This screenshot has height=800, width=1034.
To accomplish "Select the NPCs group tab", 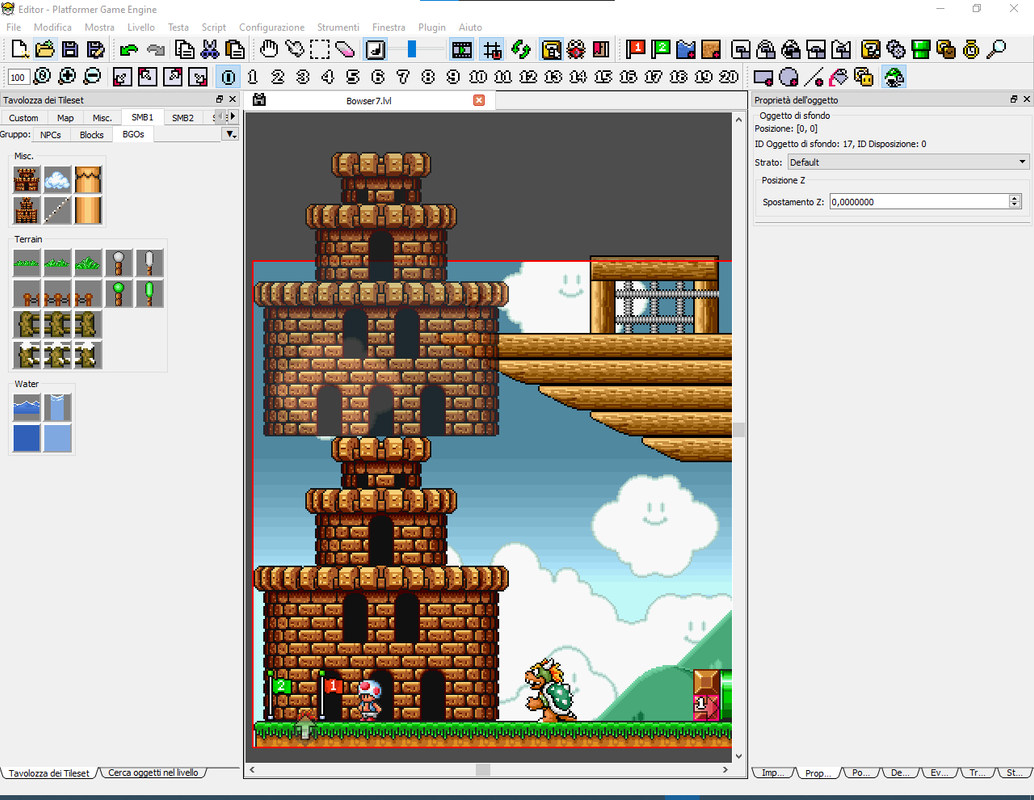I will 51,135.
